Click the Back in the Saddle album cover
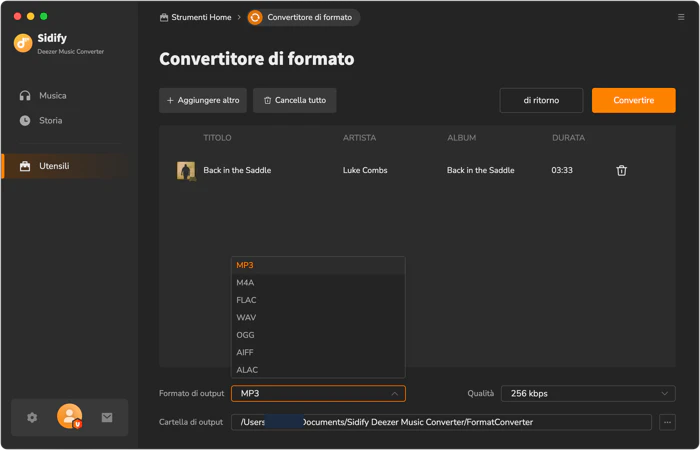 click(186, 171)
